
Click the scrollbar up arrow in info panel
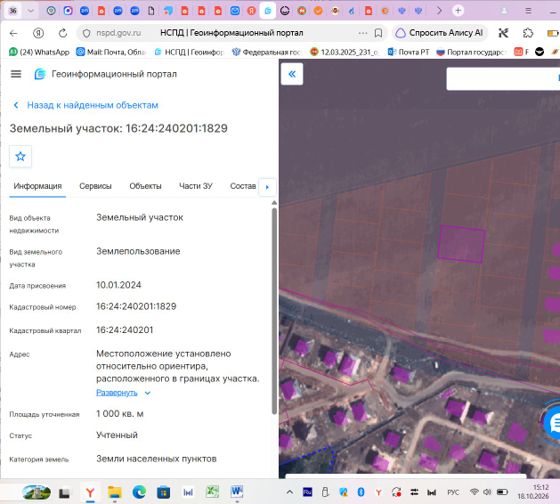coord(274,203)
